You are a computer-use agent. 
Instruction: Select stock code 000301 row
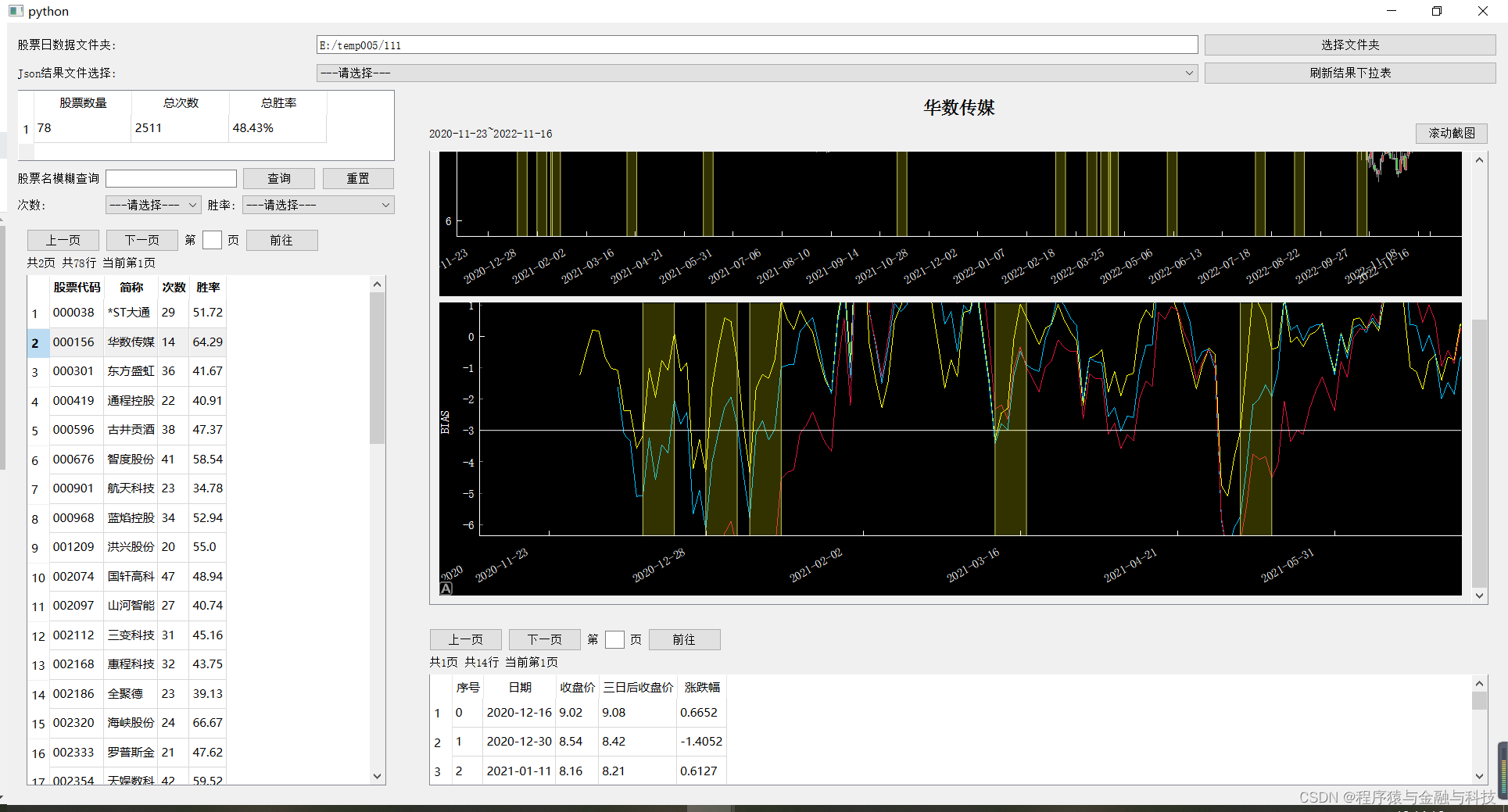(x=127, y=371)
